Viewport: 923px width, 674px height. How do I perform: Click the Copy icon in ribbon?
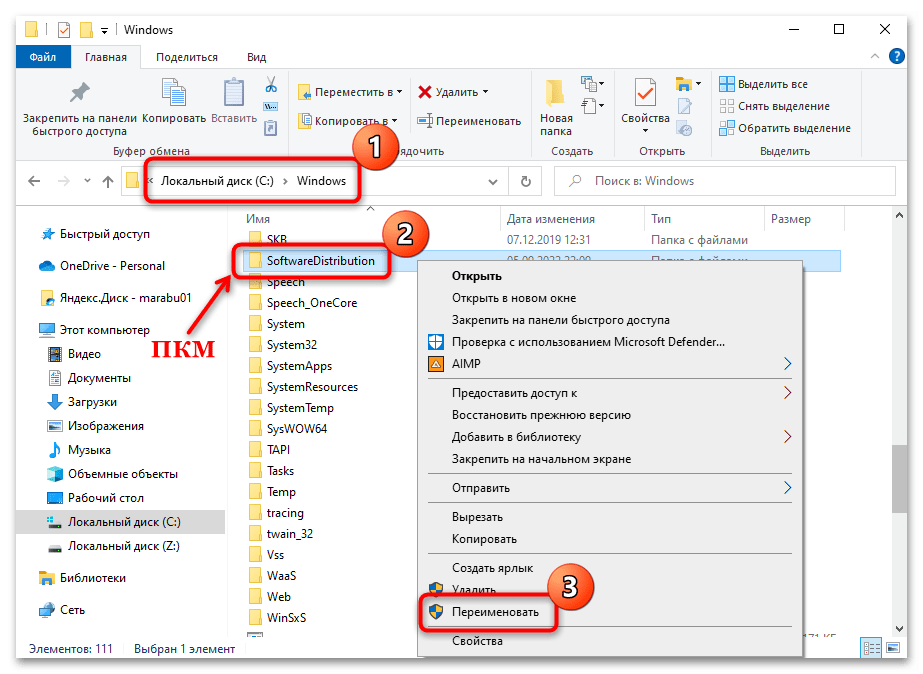click(174, 93)
